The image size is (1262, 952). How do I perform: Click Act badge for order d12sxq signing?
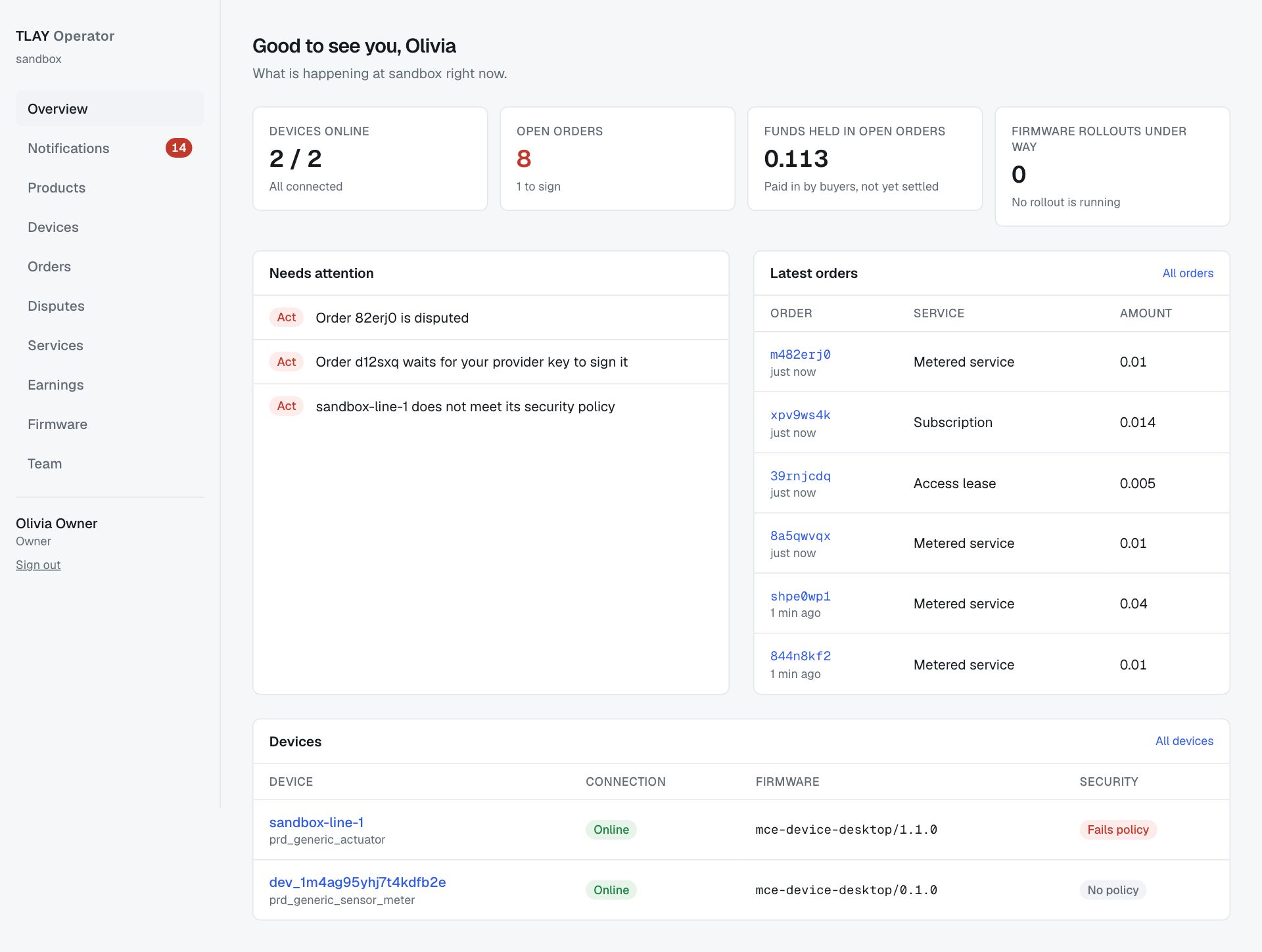[x=286, y=362]
